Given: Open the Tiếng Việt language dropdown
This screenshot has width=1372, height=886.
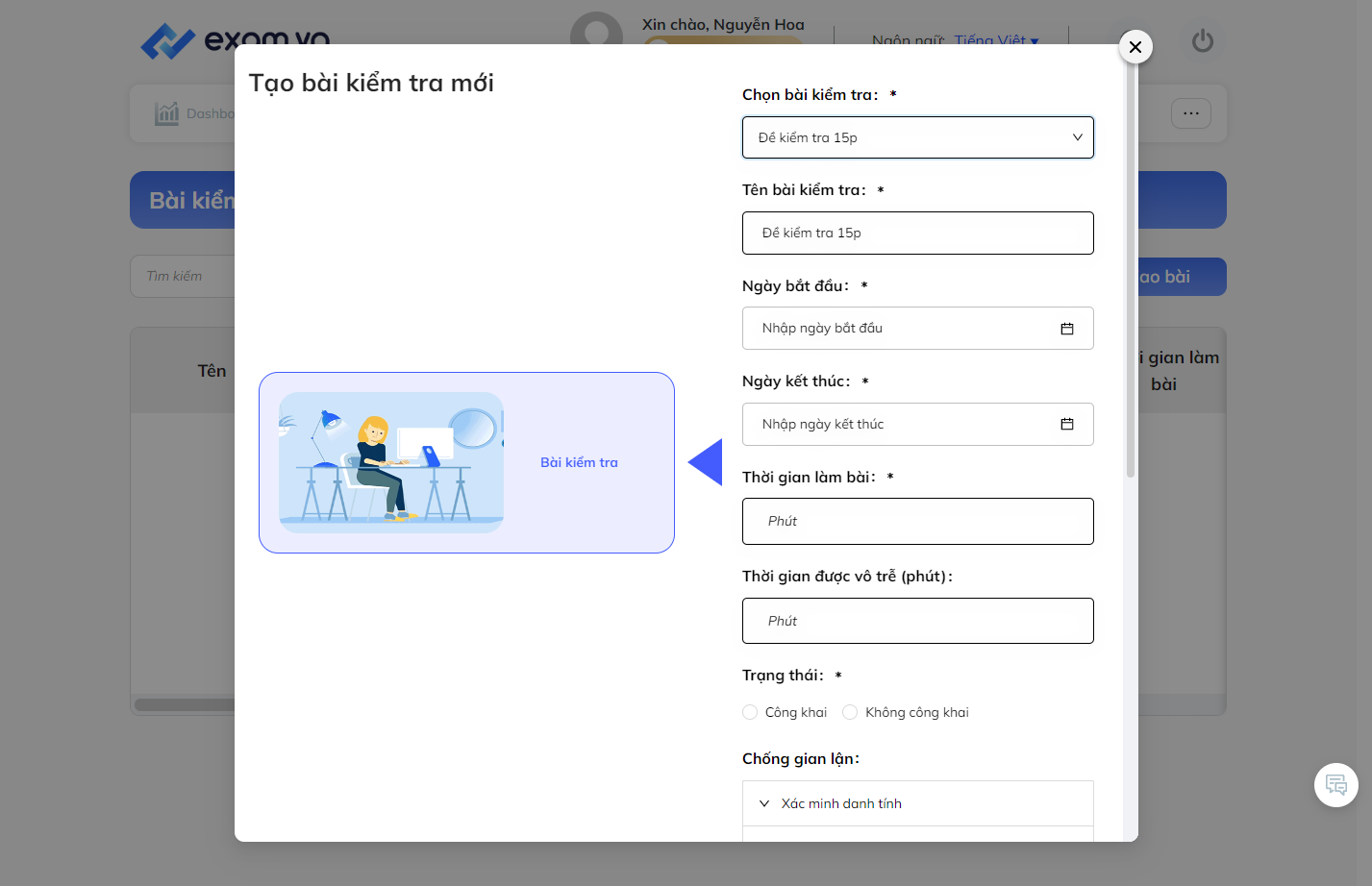Looking at the screenshot, I should point(996,40).
